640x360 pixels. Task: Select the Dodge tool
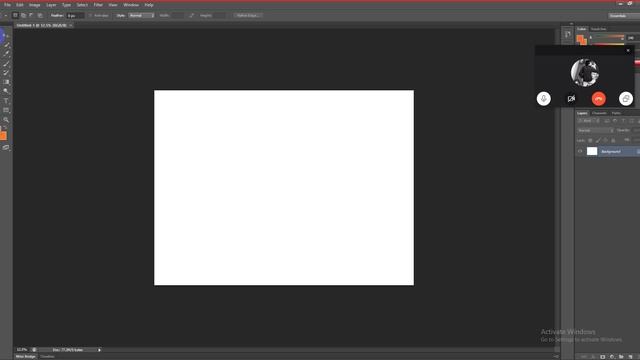coord(6,91)
